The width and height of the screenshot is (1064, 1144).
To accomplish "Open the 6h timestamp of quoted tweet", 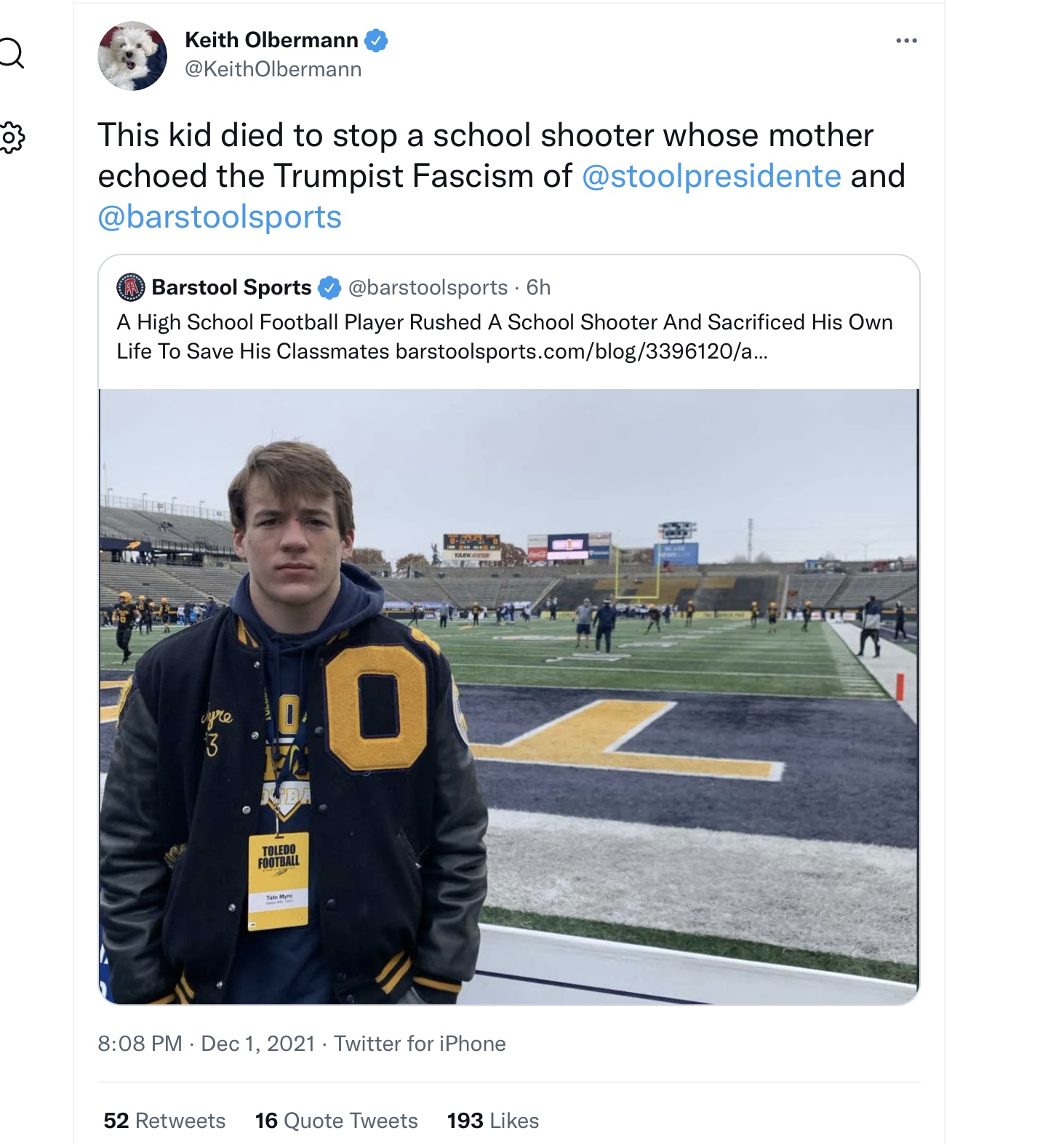I will 538,287.
